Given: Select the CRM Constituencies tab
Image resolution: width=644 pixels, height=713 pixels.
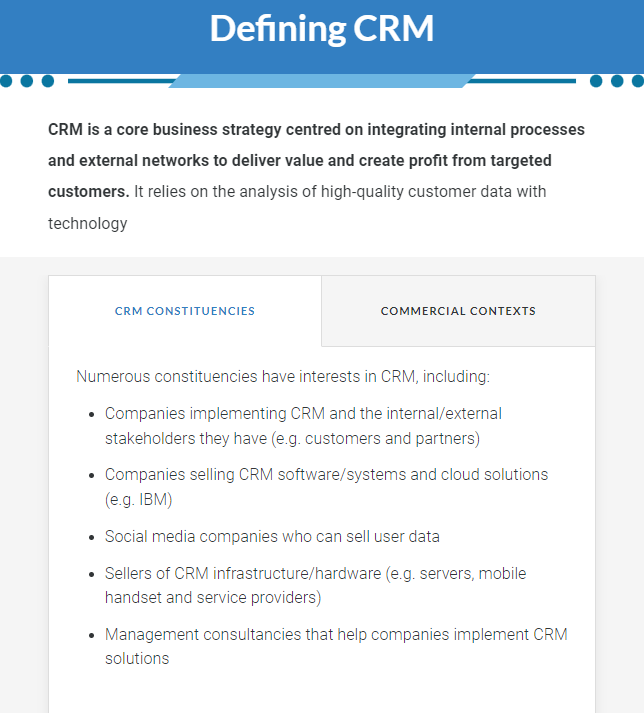Looking at the screenshot, I should (185, 311).
